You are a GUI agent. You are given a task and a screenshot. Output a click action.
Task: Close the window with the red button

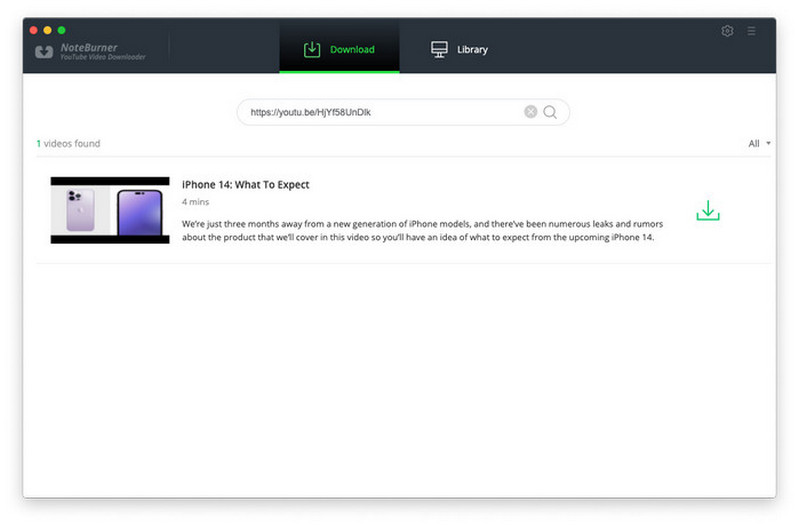(x=34, y=30)
